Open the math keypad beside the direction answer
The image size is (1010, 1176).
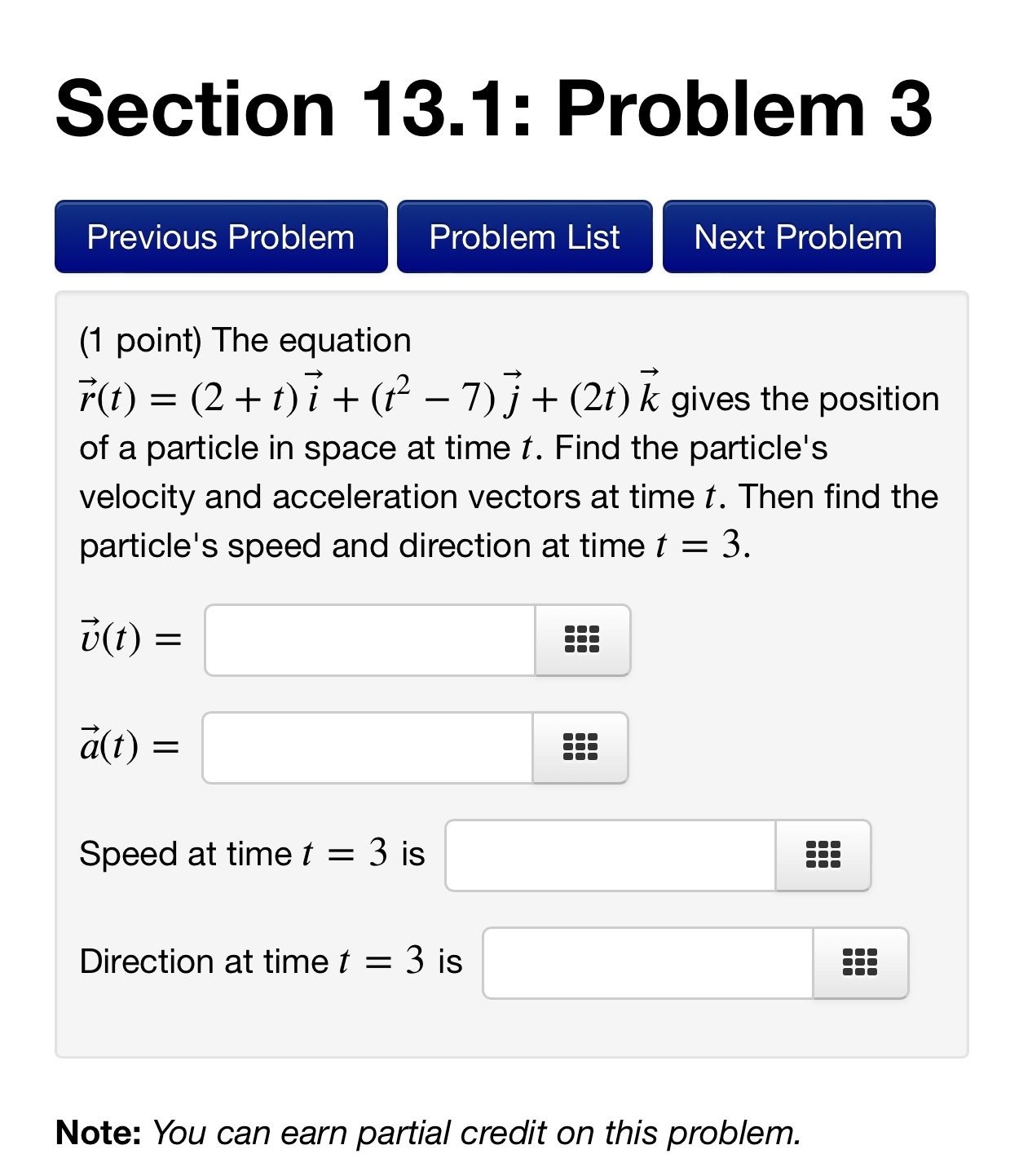(861, 963)
